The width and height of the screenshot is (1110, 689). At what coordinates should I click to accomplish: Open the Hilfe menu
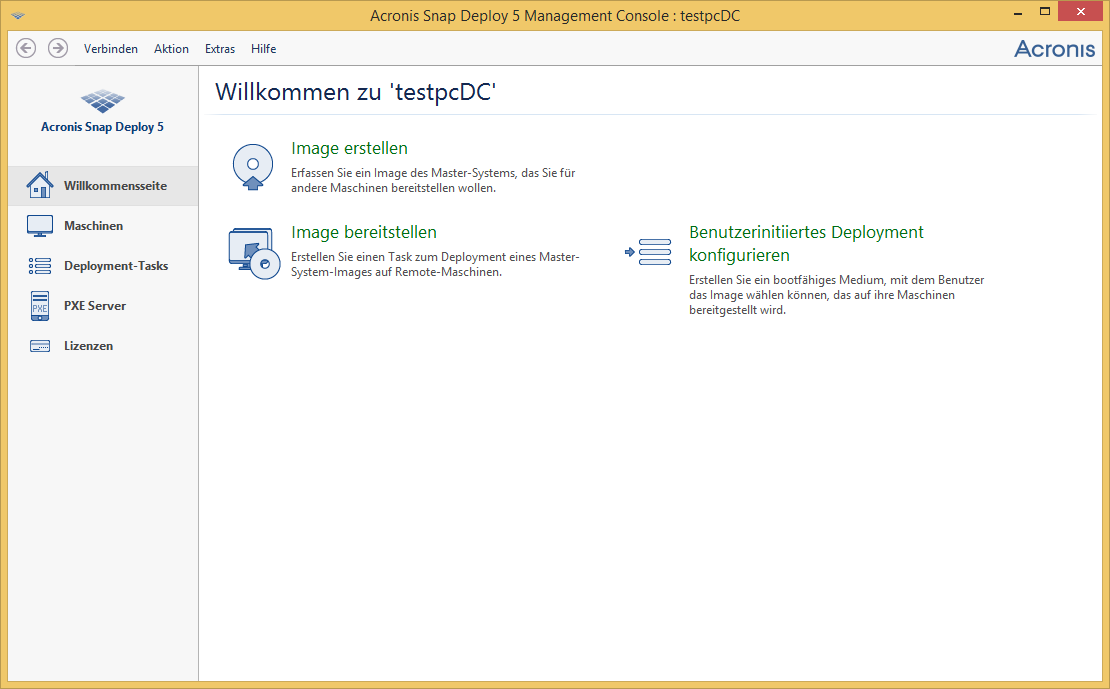263,49
